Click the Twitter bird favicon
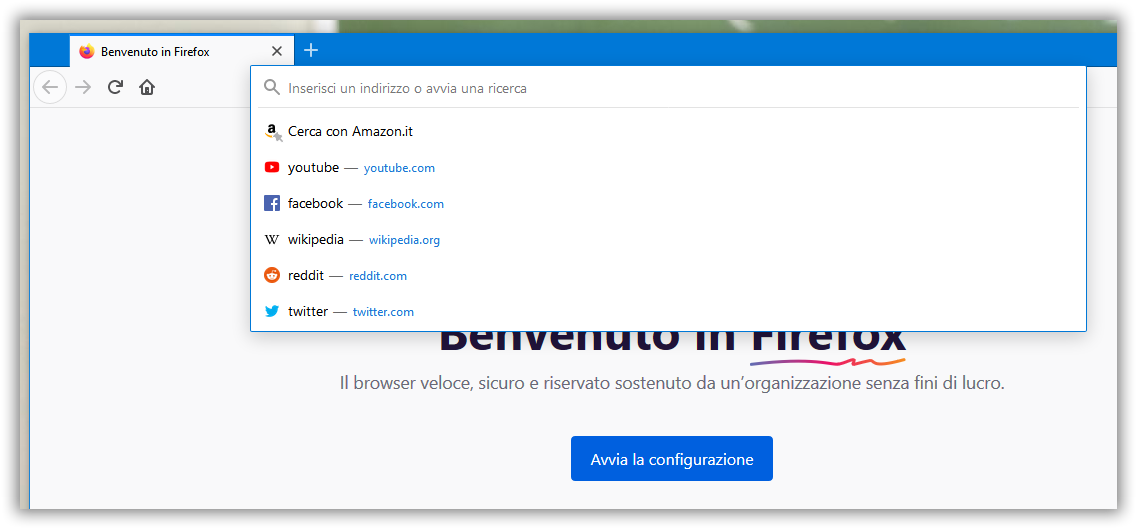This screenshot has height=529, width=1137. [x=272, y=312]
